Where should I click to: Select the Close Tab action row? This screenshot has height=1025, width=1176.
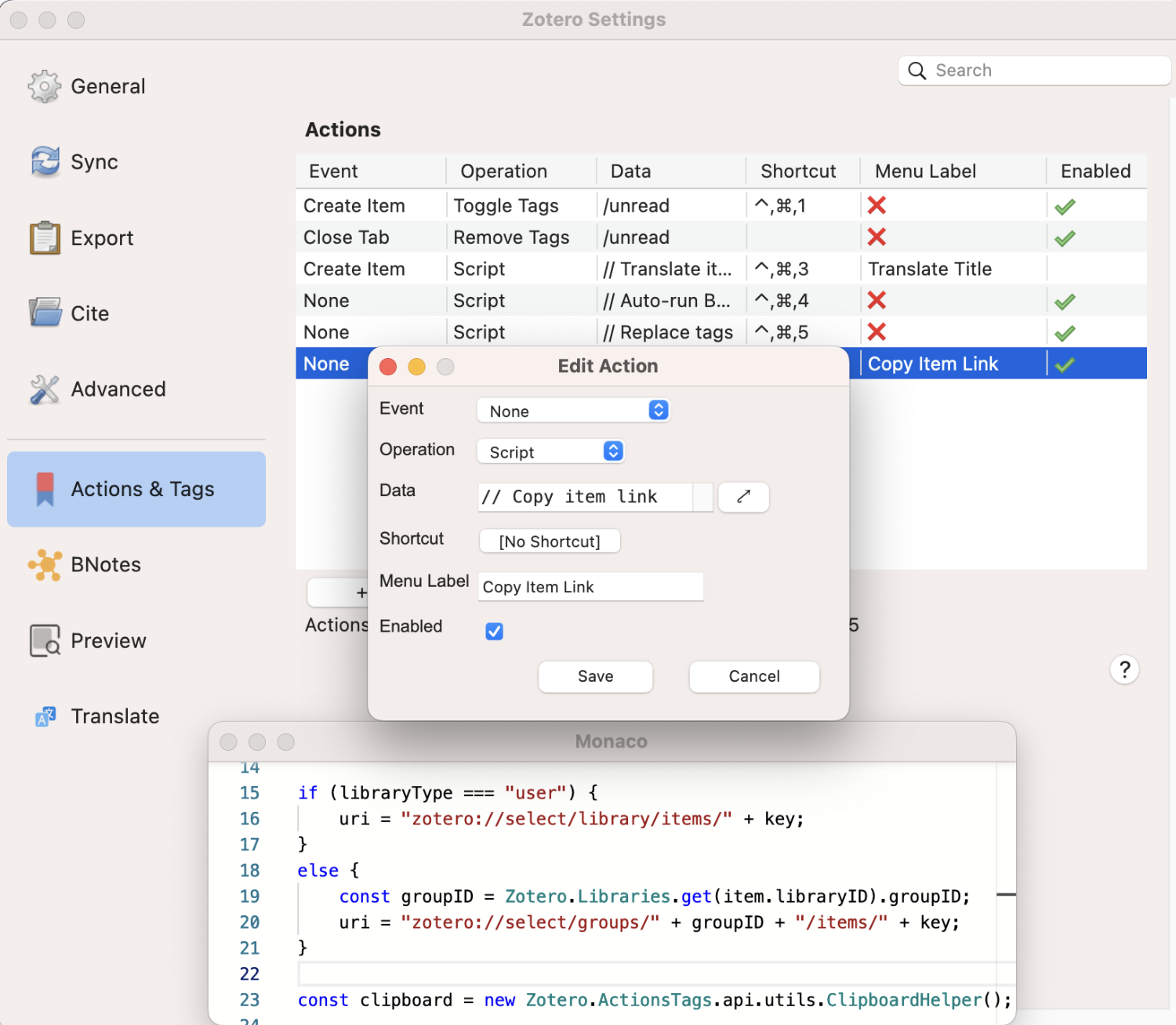(721, 237)
